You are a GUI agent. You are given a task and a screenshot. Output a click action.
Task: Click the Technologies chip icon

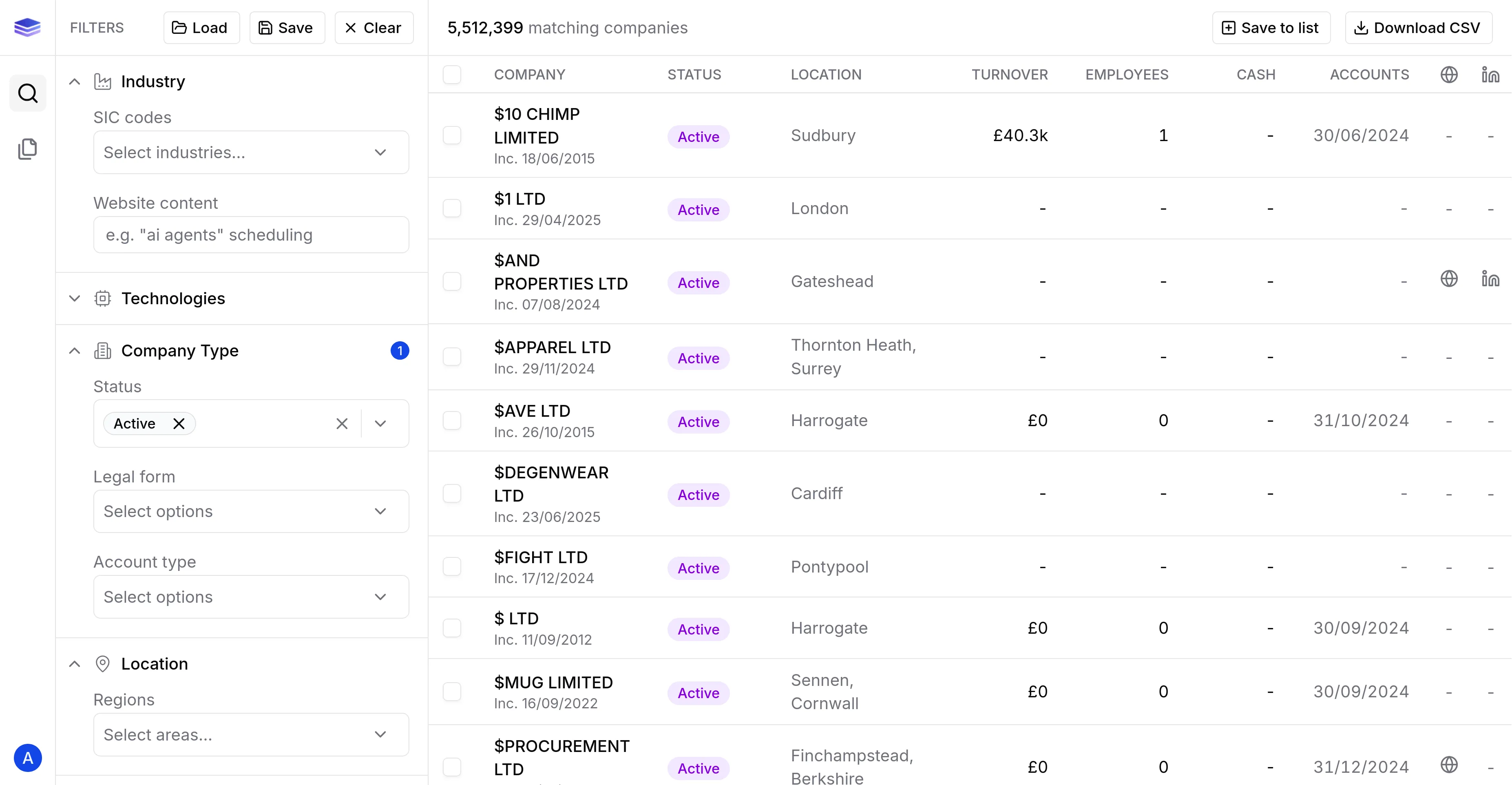point(103,298)
